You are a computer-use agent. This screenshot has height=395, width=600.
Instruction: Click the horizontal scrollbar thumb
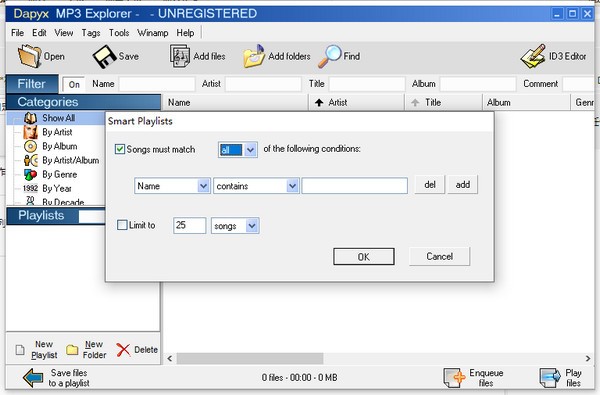pos(249,359)
